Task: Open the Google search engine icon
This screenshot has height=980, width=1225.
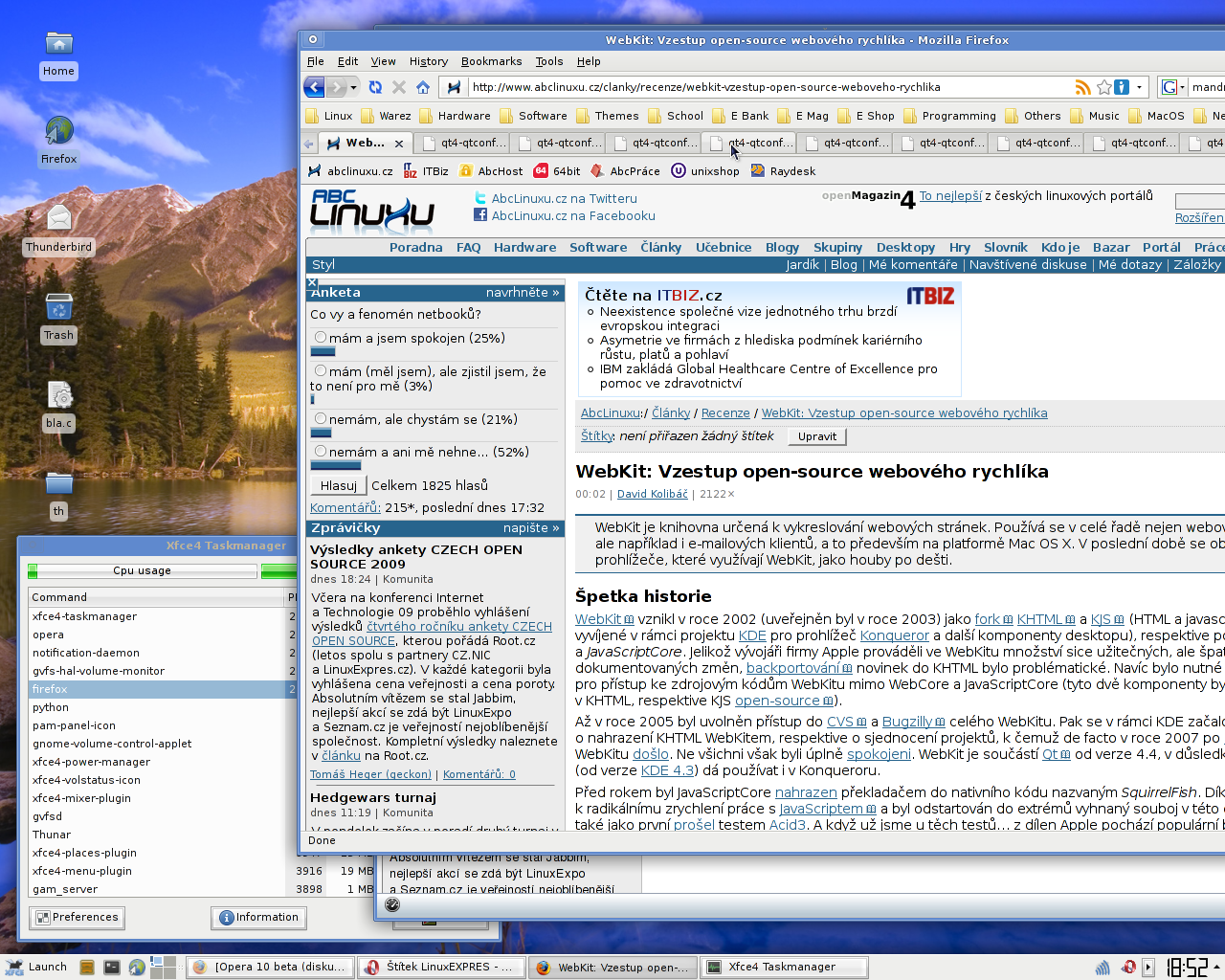Action: click(1169, 87)
